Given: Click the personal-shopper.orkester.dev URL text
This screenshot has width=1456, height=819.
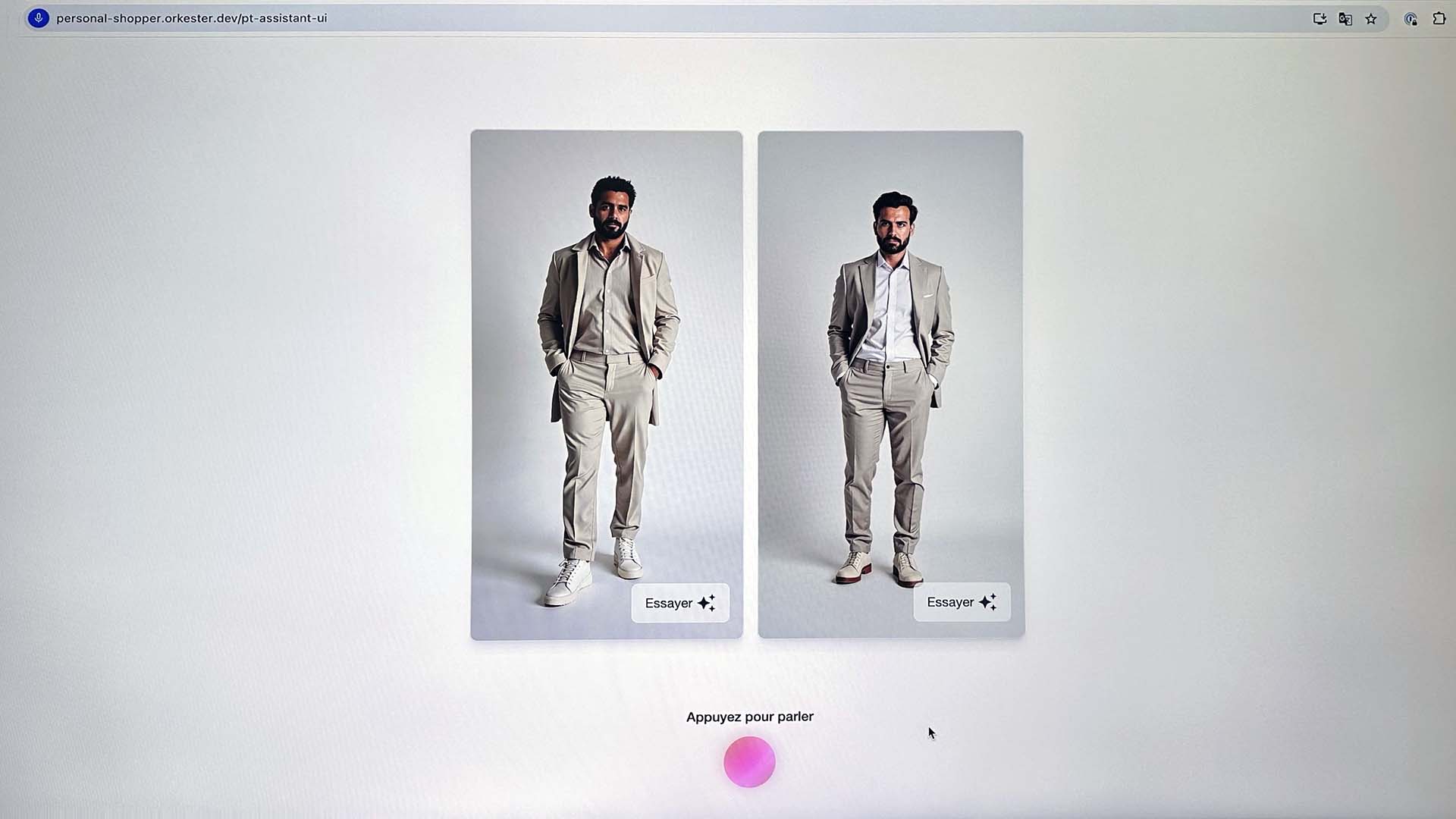Looking at the screenshot, I should (x=191, y=18).
